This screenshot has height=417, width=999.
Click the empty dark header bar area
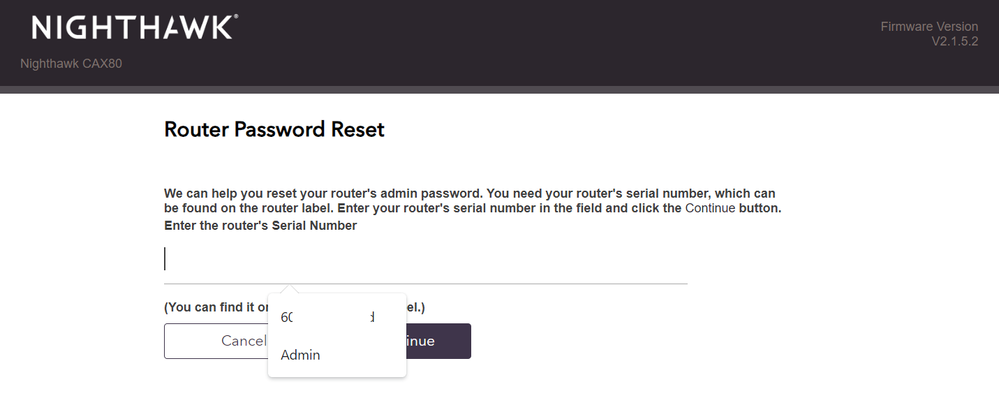point(550,42)
